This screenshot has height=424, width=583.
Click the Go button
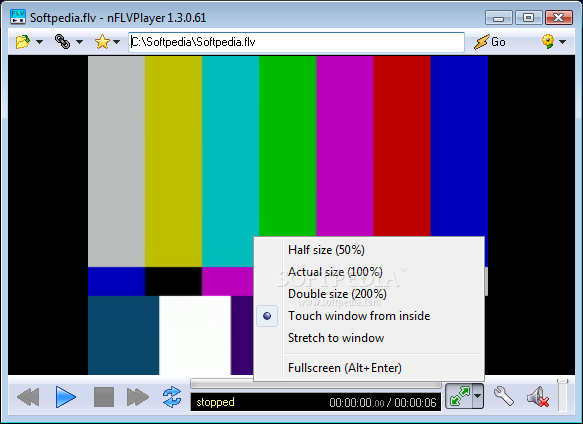[x=490, y=42]
